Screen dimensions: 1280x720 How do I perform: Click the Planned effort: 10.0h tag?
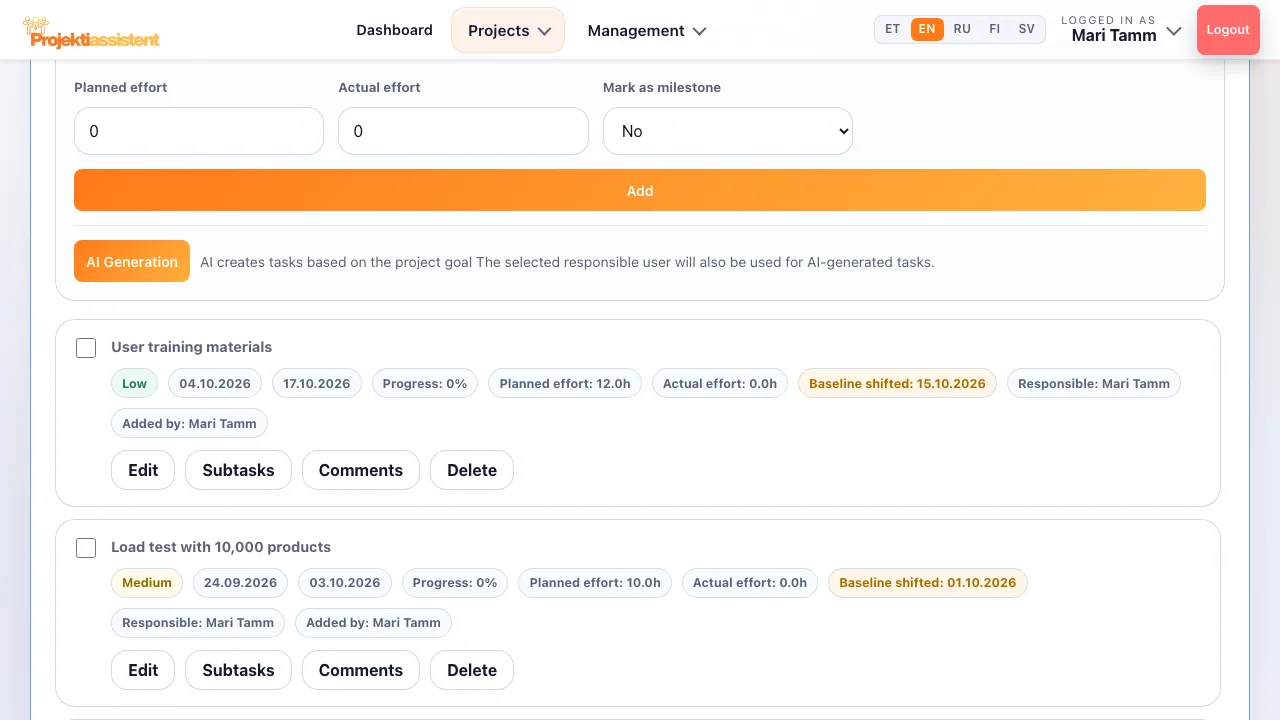[x=595, y=582]
